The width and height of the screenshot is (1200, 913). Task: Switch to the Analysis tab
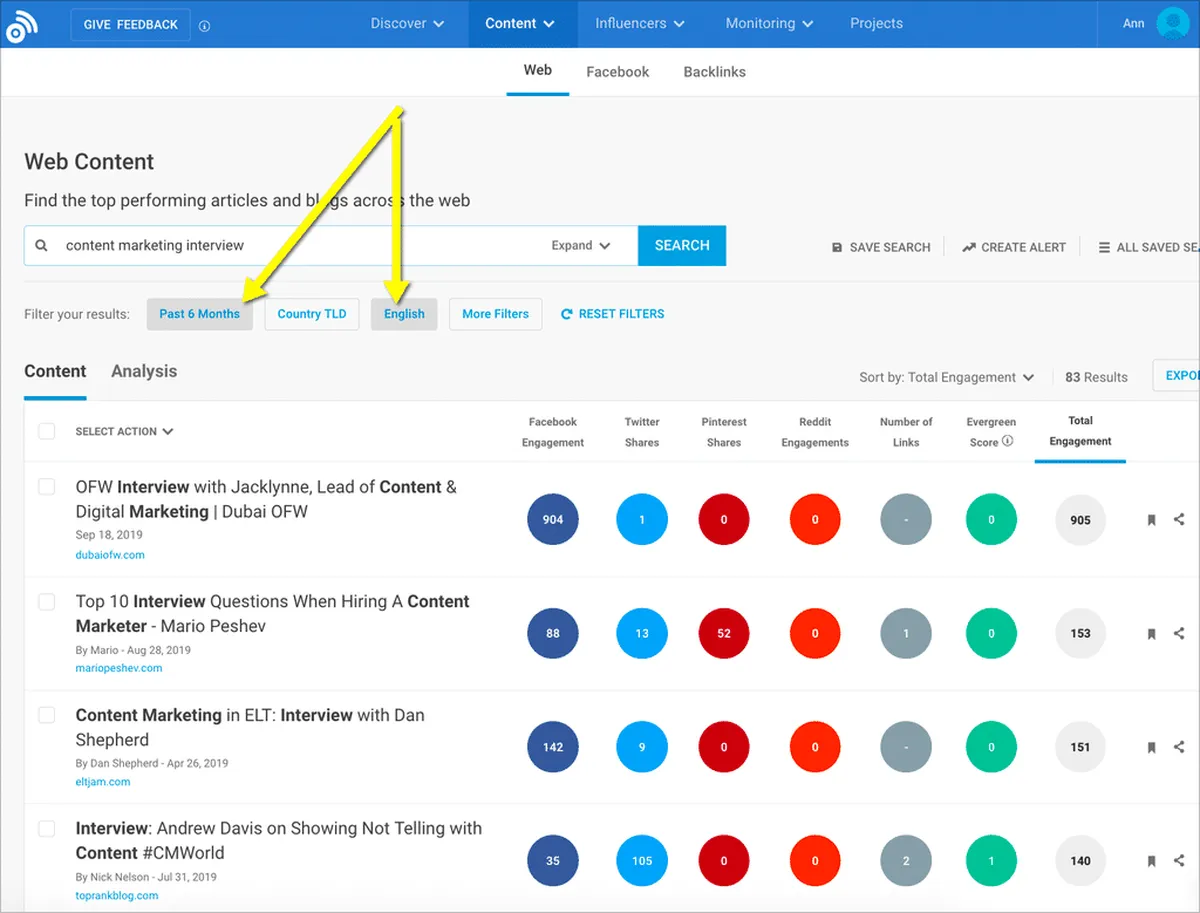click(x=144, y=371)
